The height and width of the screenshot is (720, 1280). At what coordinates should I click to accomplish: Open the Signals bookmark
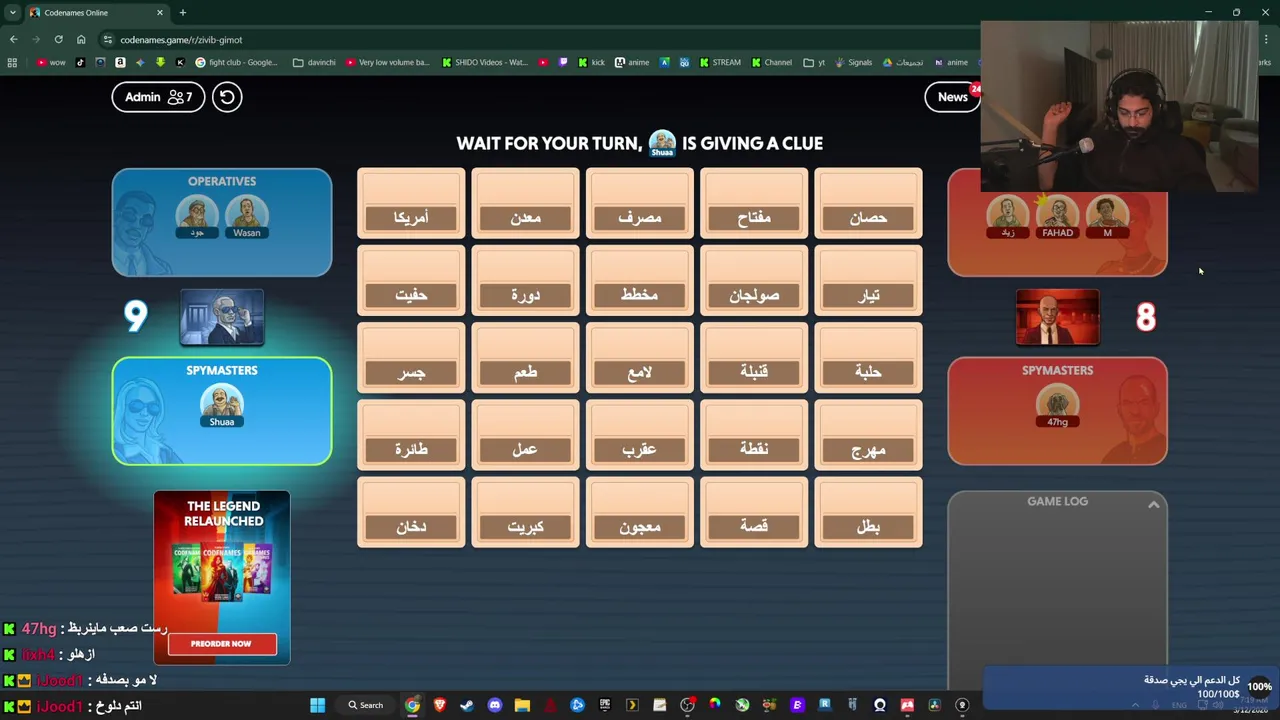(852, 62)
